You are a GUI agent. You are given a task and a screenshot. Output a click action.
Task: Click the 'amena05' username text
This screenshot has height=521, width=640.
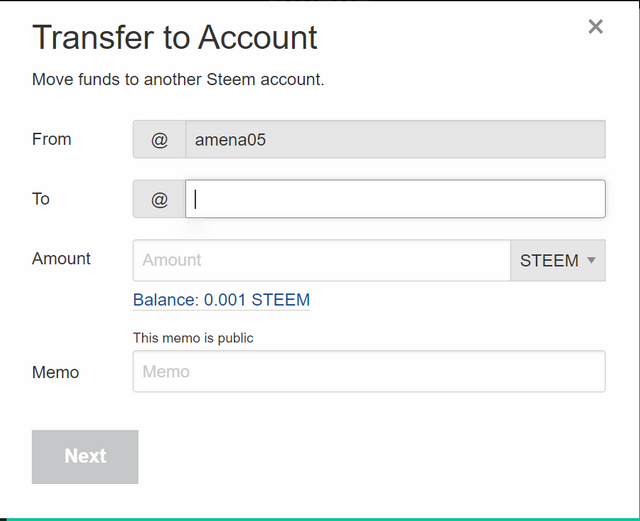point(230,140)
